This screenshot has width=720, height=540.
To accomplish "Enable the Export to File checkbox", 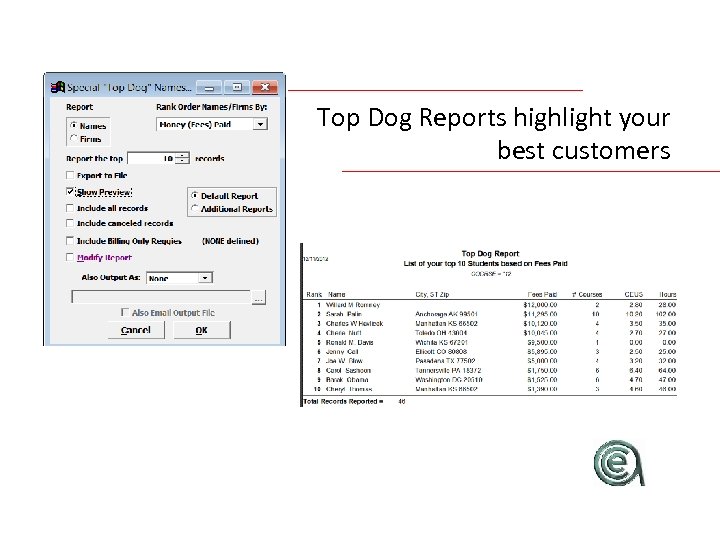I will (70, 175).
